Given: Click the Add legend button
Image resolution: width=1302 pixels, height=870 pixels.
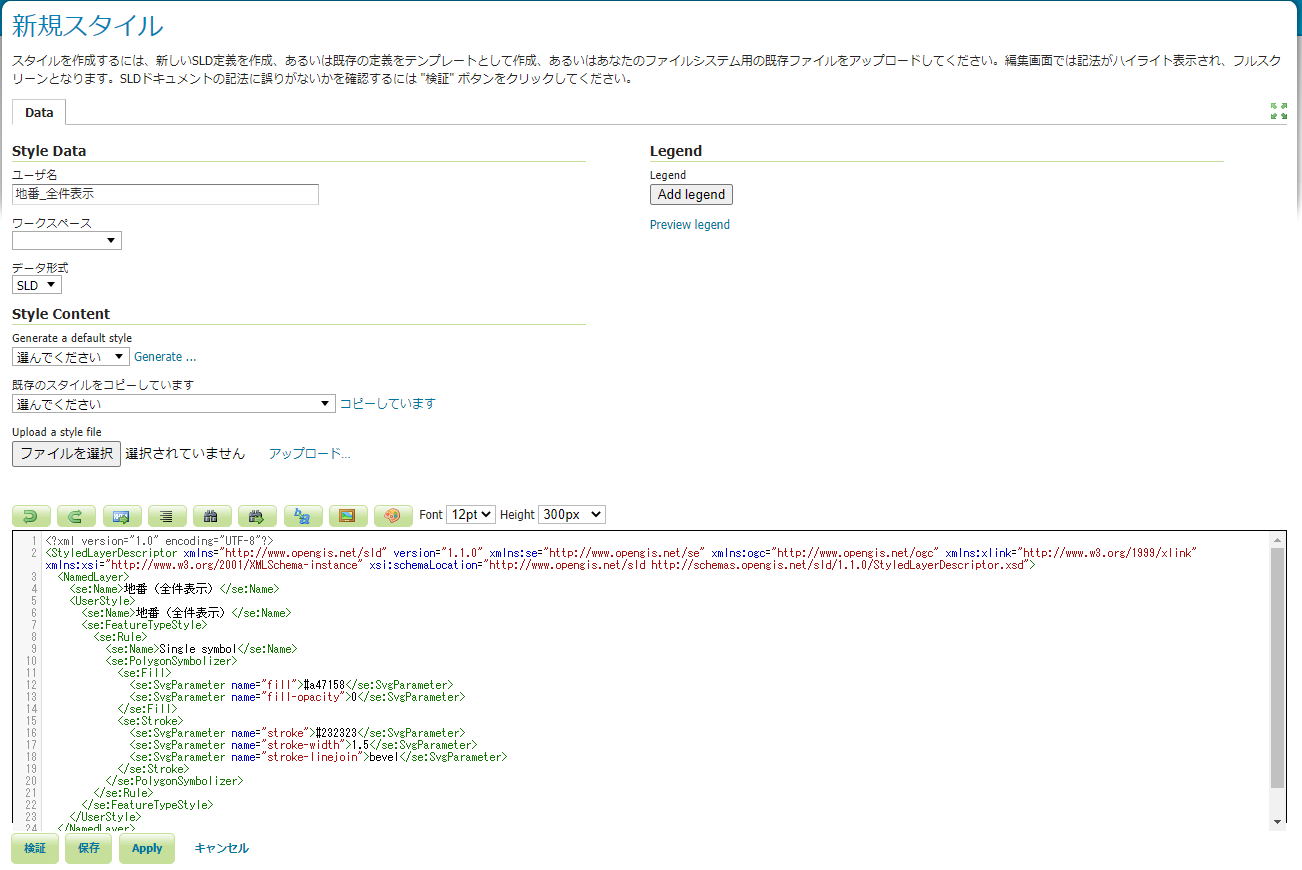Looking at the screenshot, I should click(691, 195).
